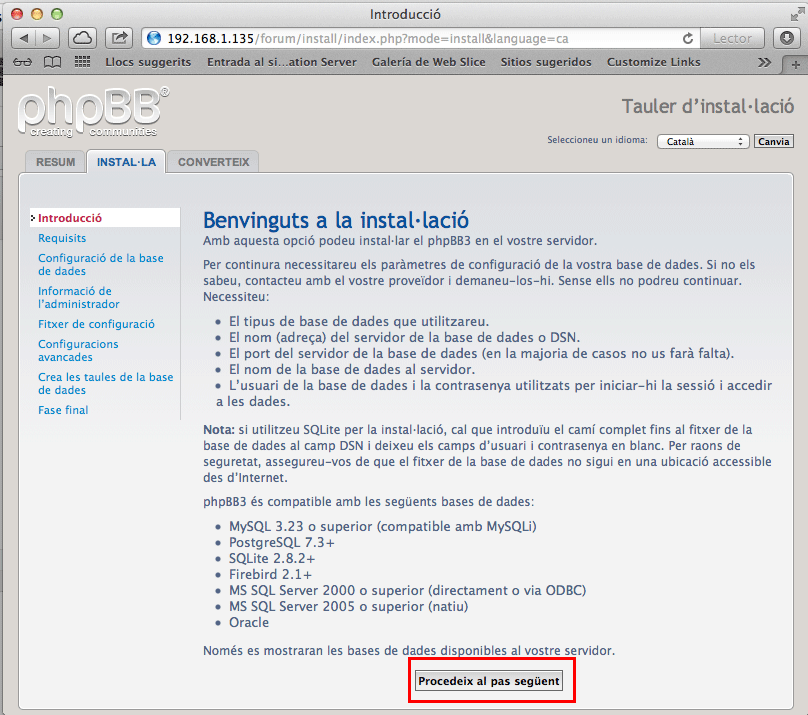Image resolution: width=808 pixels, height=715 pixels.
Task: Open Crea les taules de la base de dades
Action: (106, 383)
